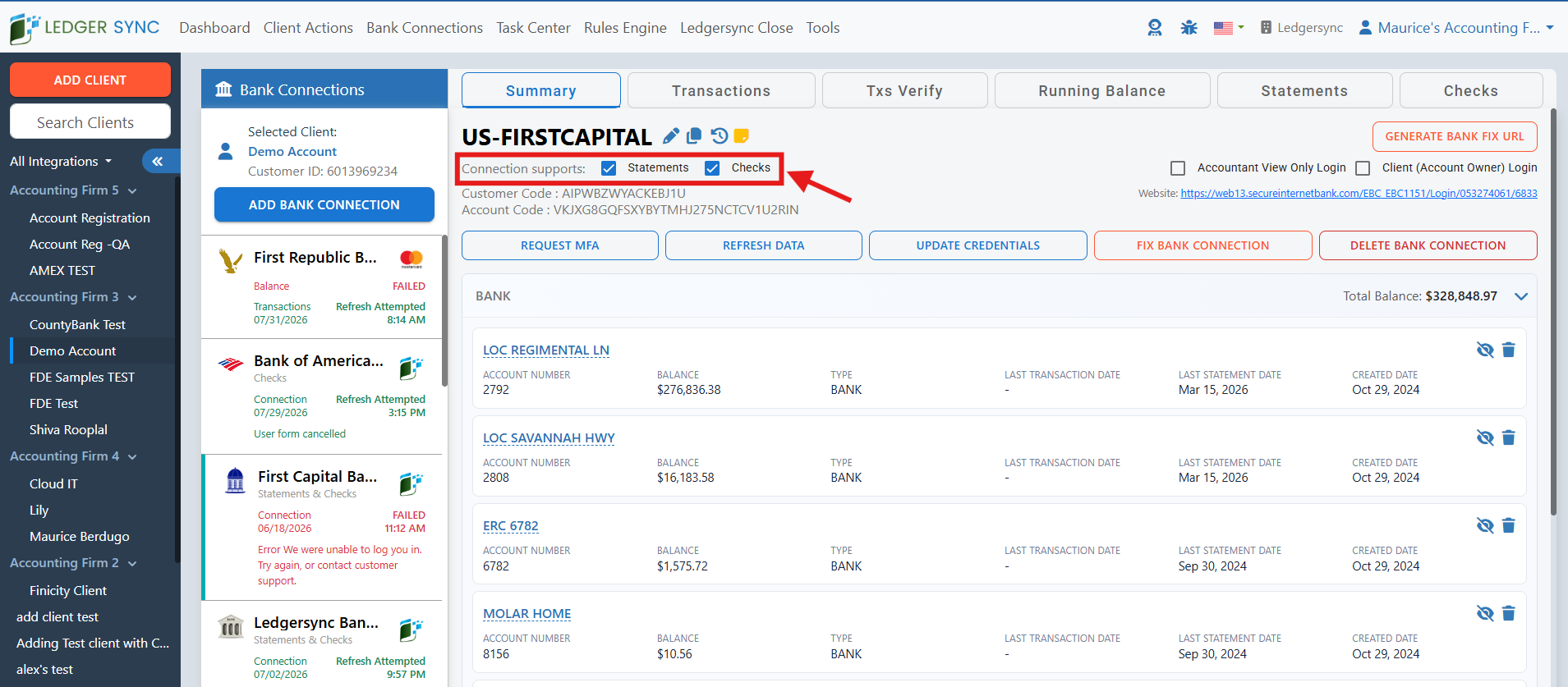Collapse the BANK section via Total Balance chevron

click(x=1521, y=296)
